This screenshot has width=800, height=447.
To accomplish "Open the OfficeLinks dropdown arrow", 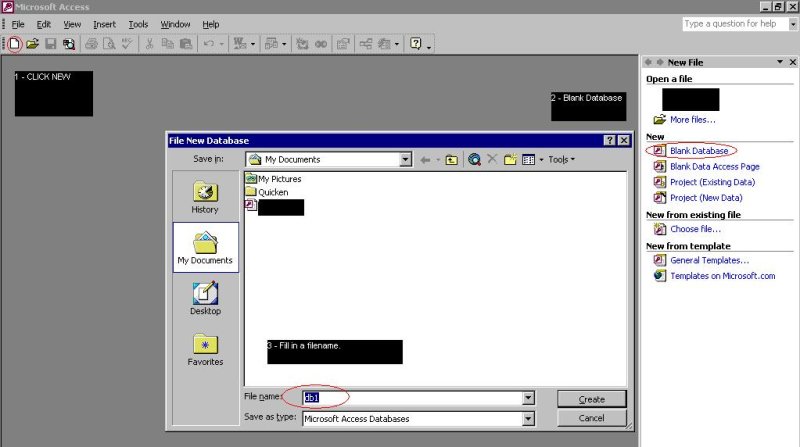I will point(253,44).
